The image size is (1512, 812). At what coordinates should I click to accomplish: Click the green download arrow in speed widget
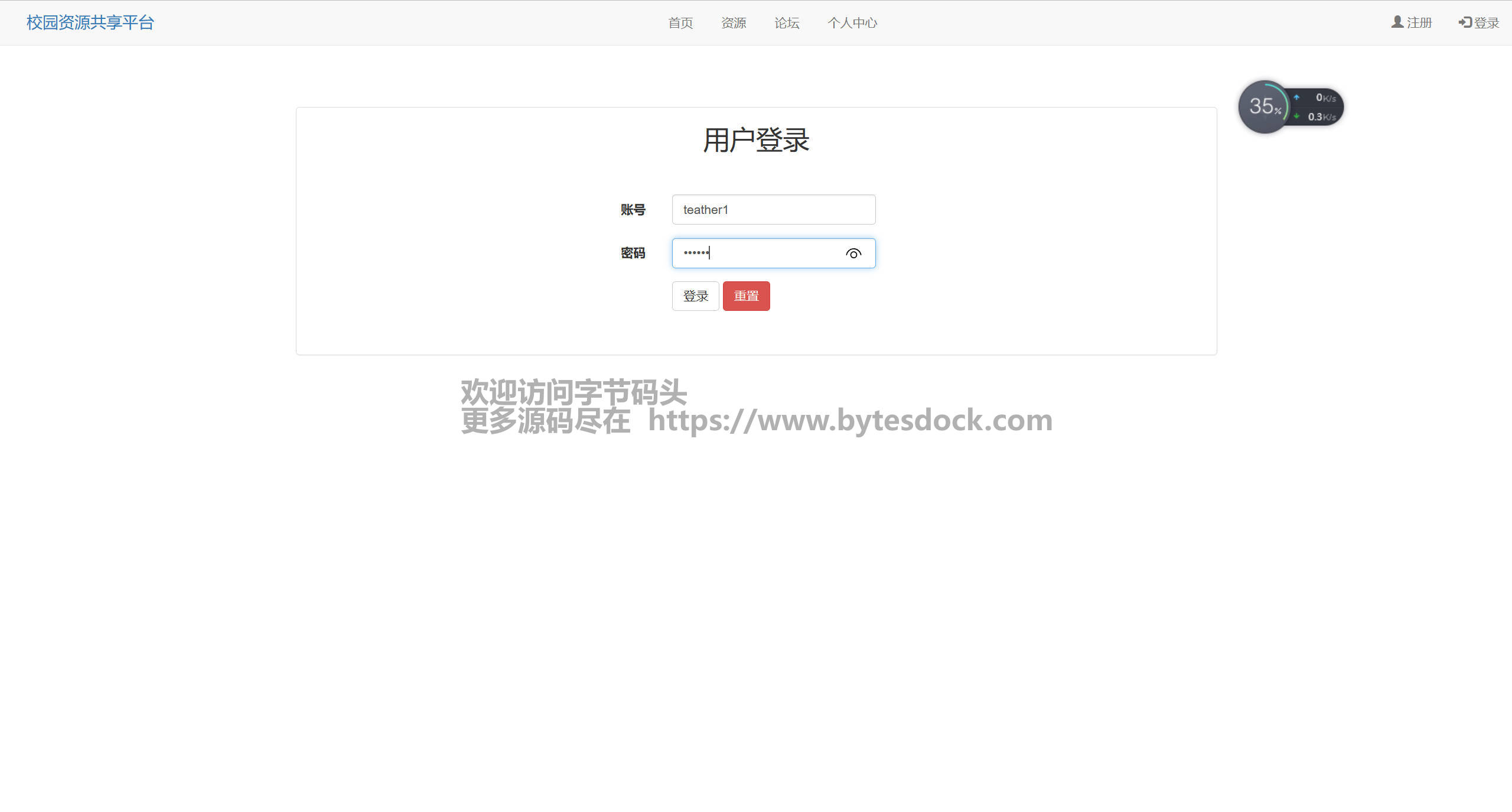1296,116
